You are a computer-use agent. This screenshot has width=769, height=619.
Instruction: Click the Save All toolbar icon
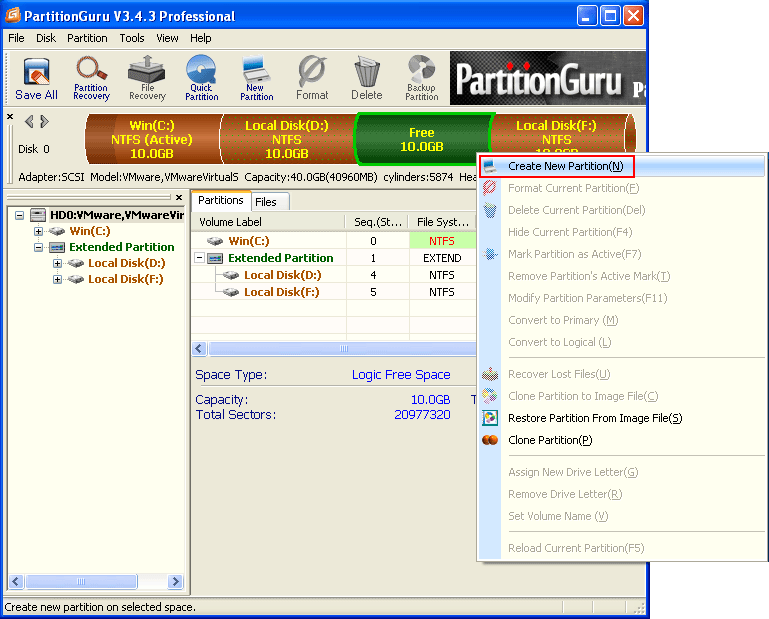[36, 78]
